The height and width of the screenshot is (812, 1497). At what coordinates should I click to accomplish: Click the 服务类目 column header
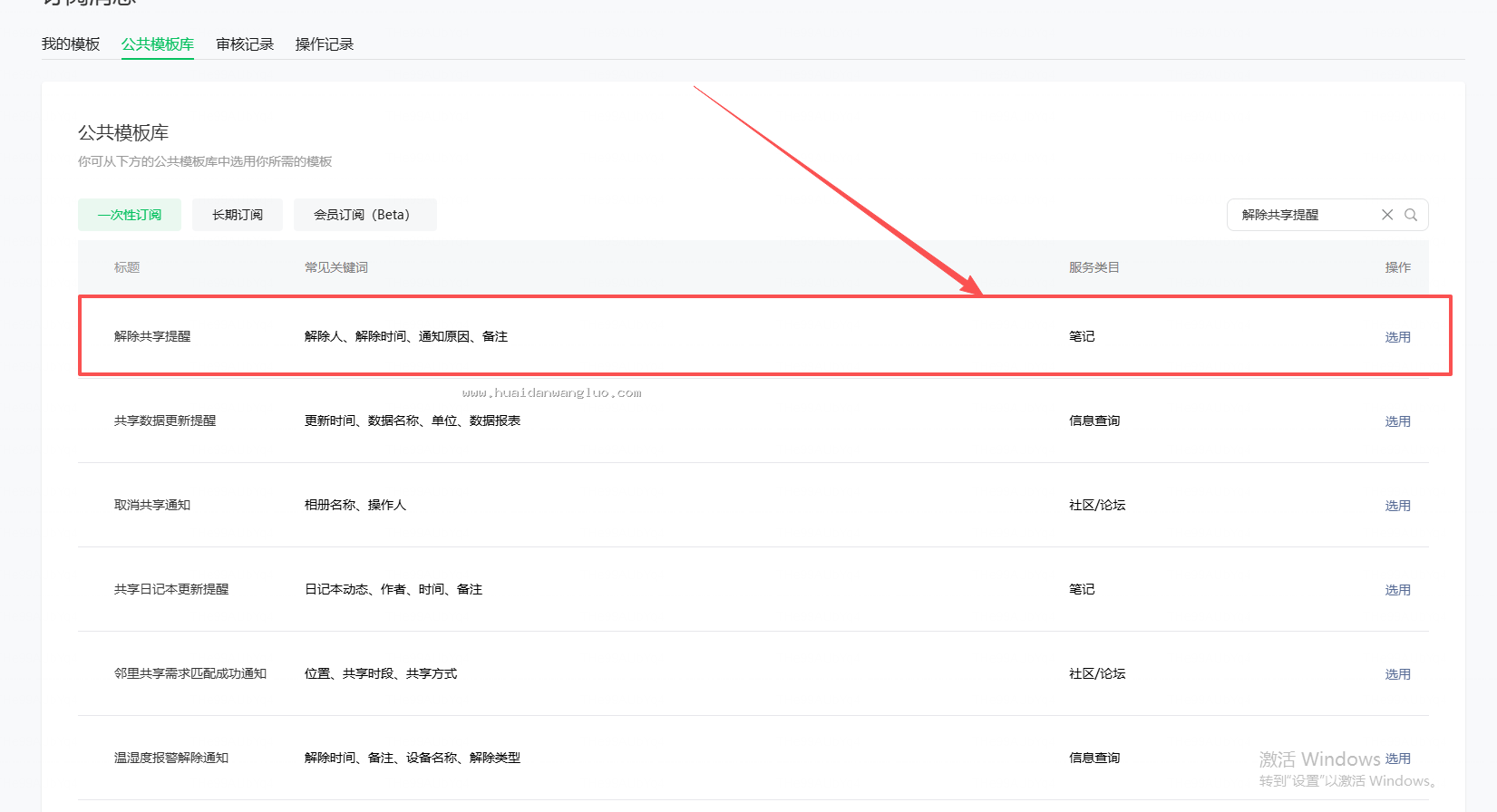click(x=1094, y=267)
